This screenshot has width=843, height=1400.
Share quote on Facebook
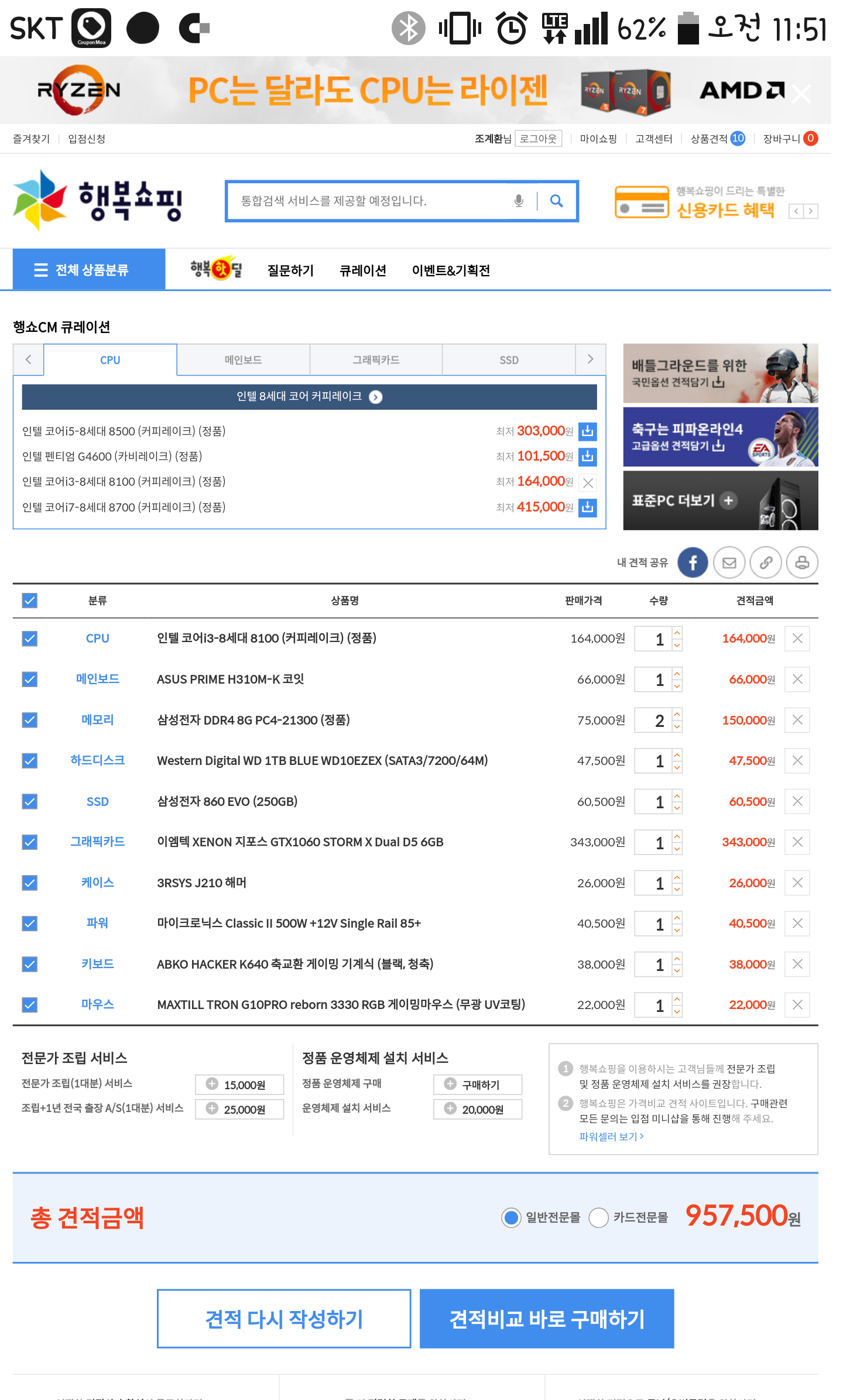point(693,562)
